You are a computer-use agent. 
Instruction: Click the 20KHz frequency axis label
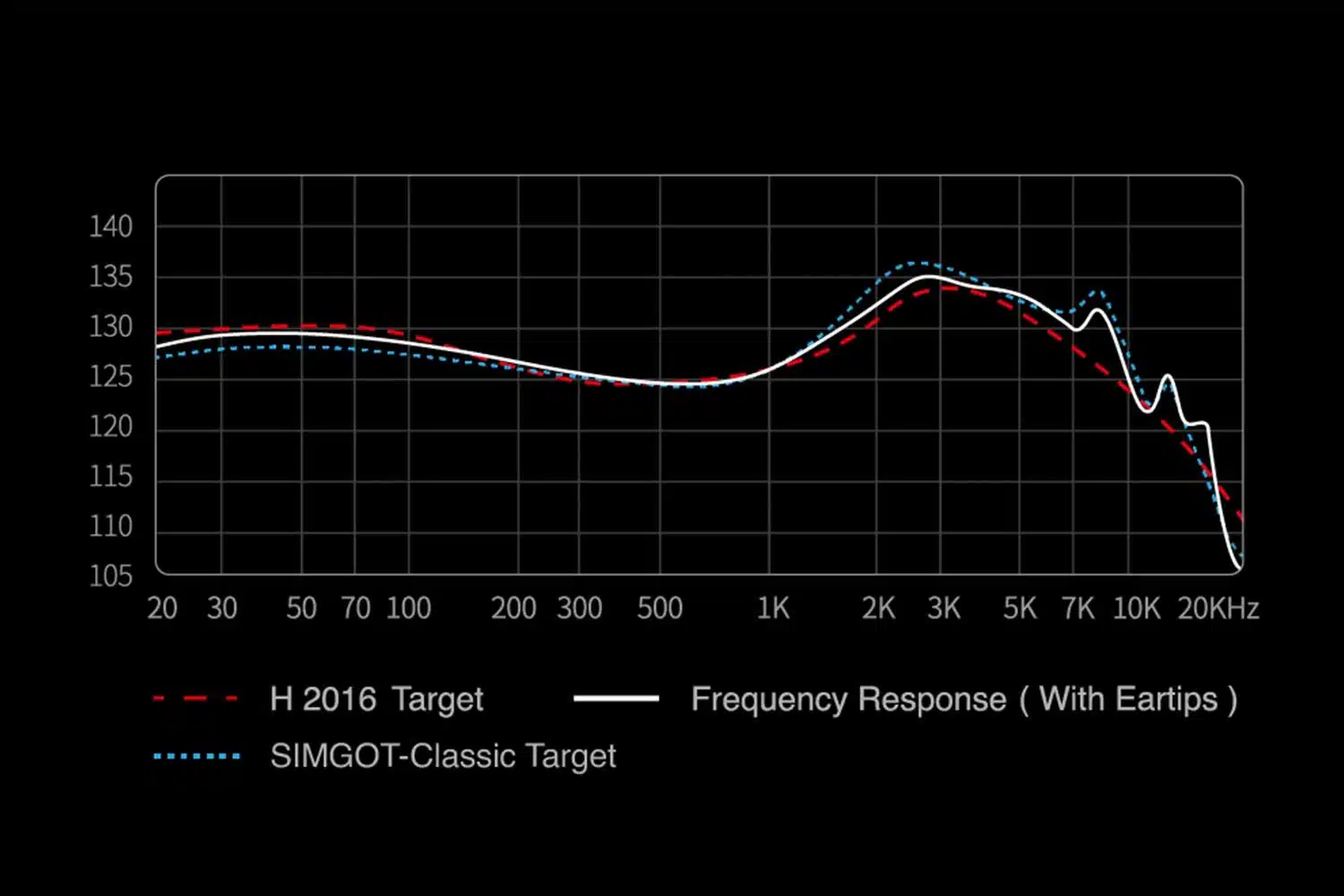tap(1219, 608)
